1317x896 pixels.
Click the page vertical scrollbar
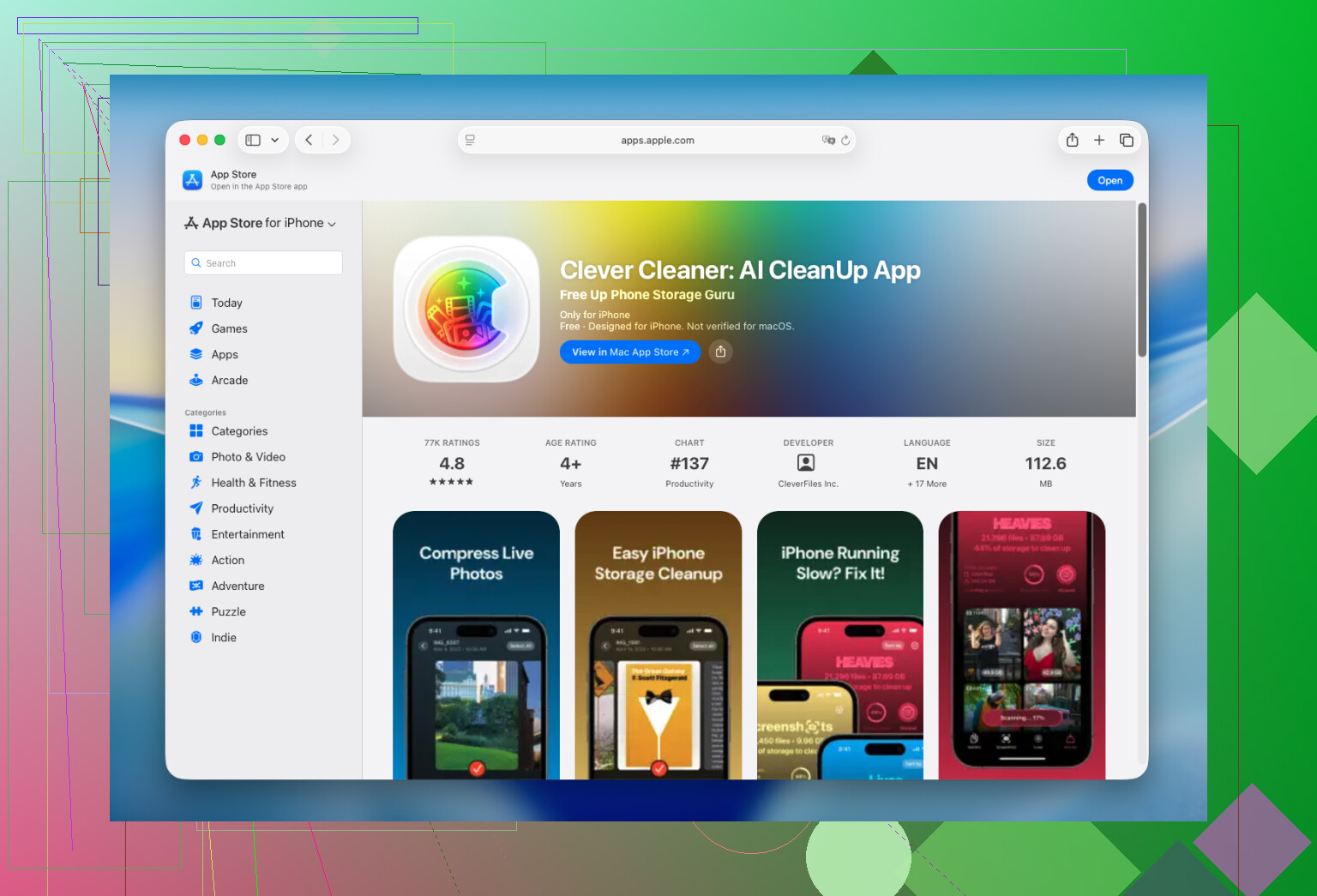click(x=1142, y=280)
